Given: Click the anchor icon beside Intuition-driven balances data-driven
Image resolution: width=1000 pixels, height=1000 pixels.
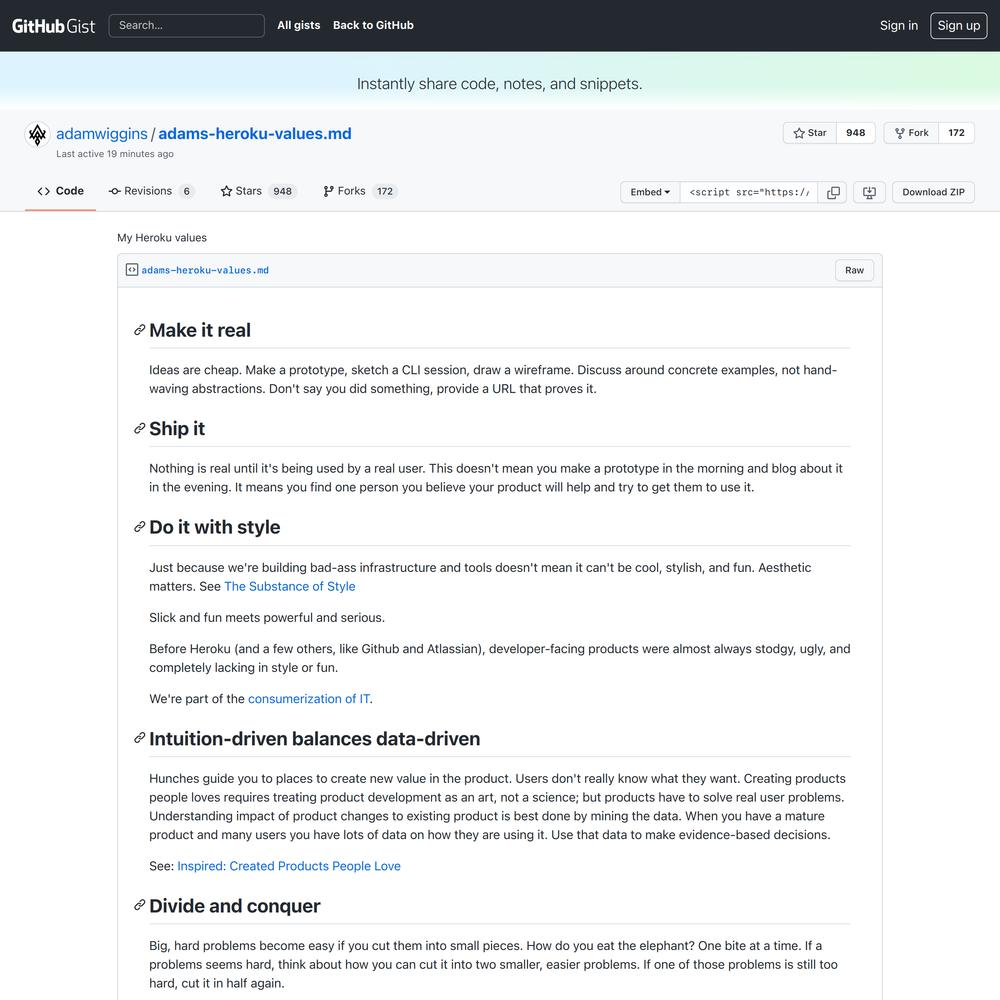Looking at the screenshot, I should (x=140, y=739).
